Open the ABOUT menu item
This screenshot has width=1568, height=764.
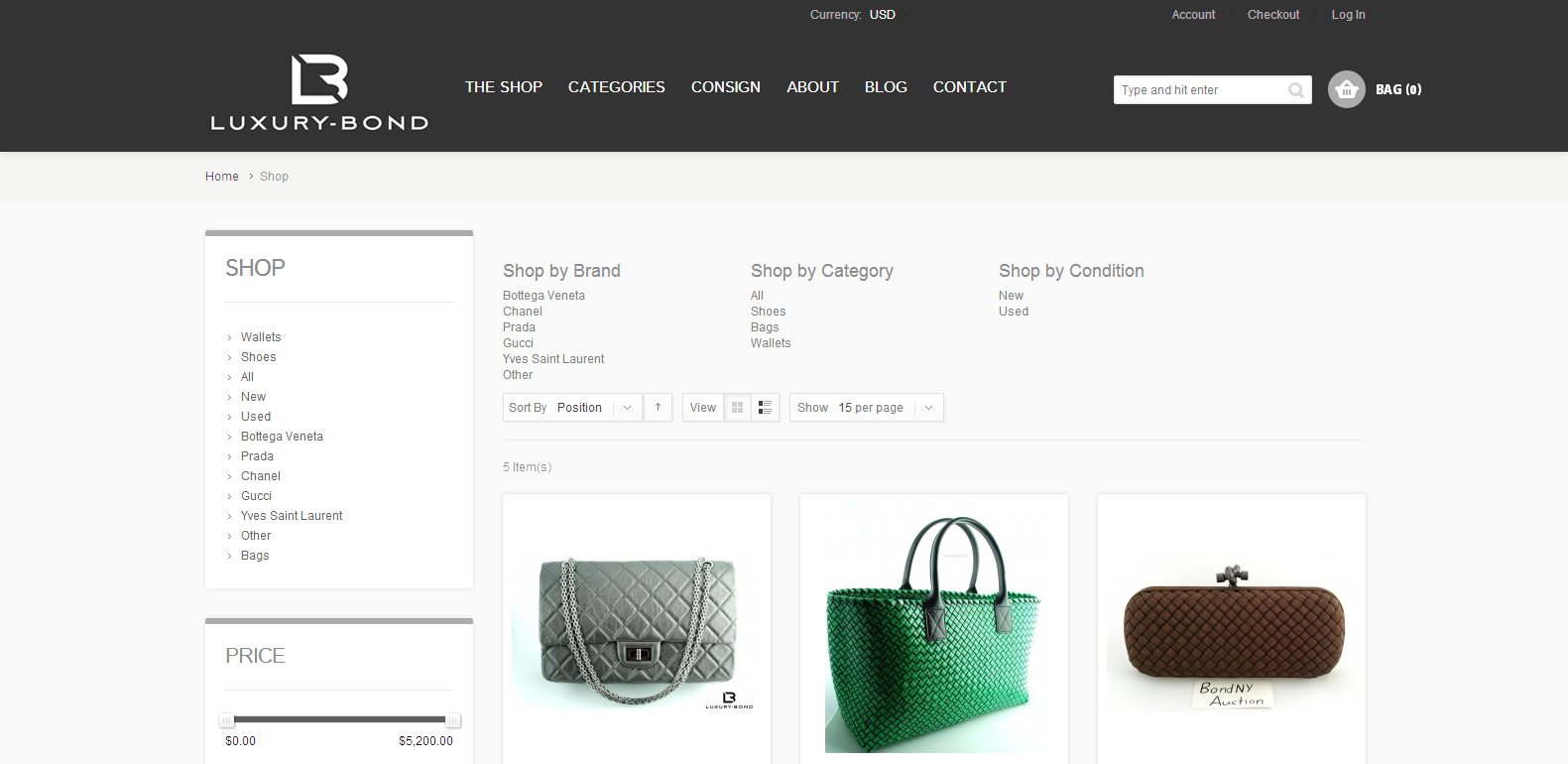point(812,87)
